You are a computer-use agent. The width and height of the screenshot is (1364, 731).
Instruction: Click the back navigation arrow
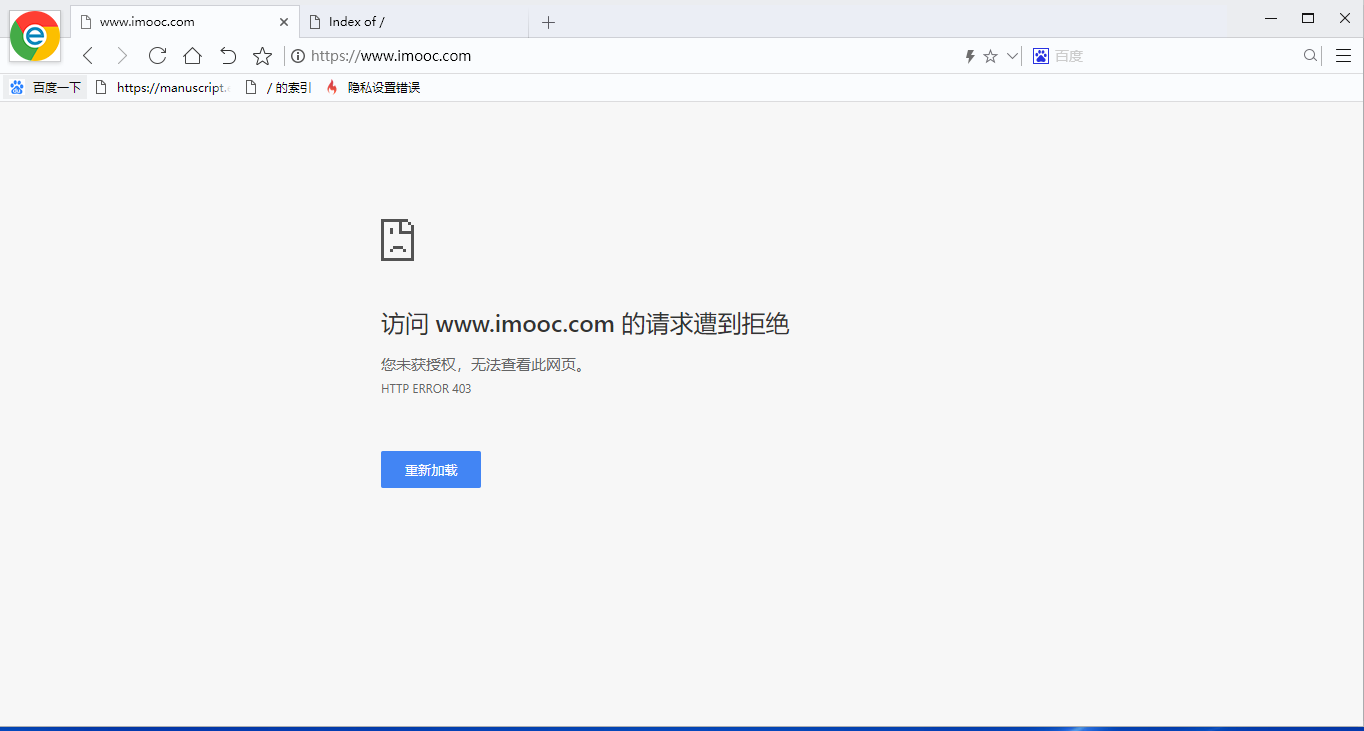[87, 56]
